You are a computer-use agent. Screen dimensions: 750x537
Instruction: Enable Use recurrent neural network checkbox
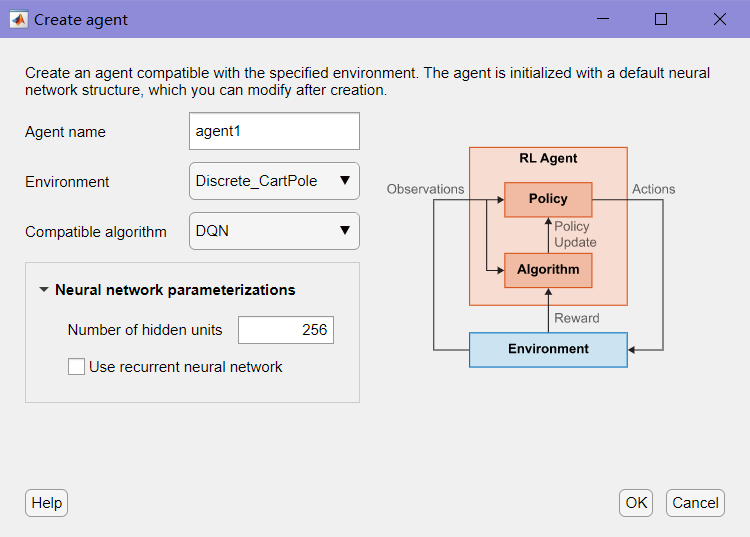point(76,367)
